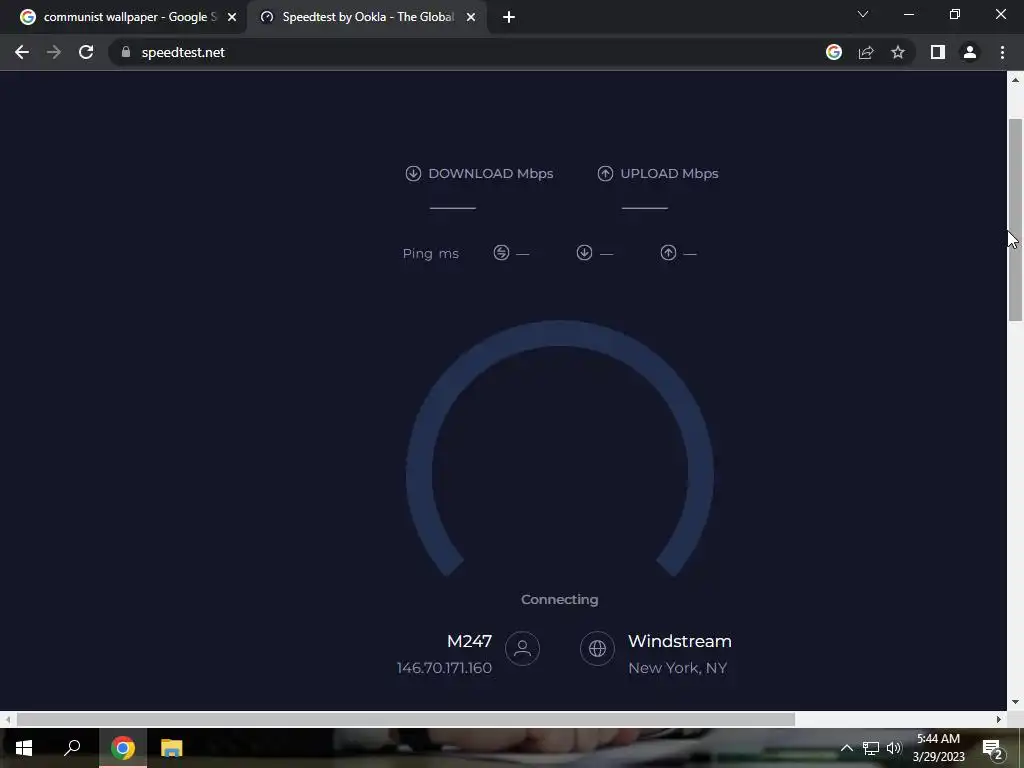Share this page via share icon
Viewport: 1024px width, 768px height.
[x=866, y=52]
